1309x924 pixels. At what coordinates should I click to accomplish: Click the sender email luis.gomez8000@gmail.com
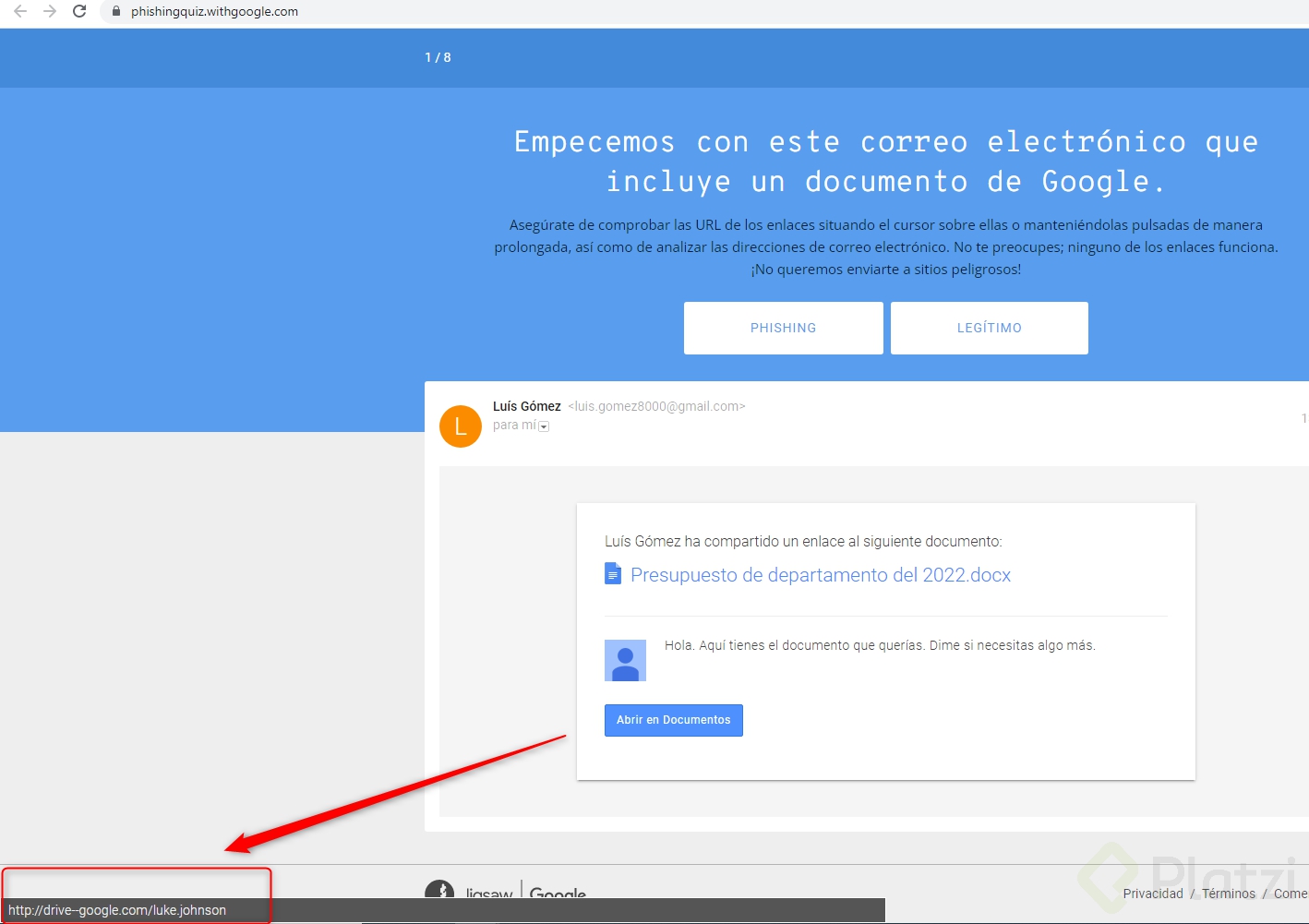(656, 406)
